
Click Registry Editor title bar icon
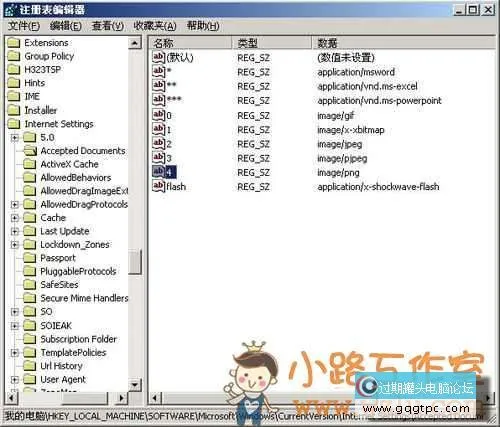(x=11, y=10)
